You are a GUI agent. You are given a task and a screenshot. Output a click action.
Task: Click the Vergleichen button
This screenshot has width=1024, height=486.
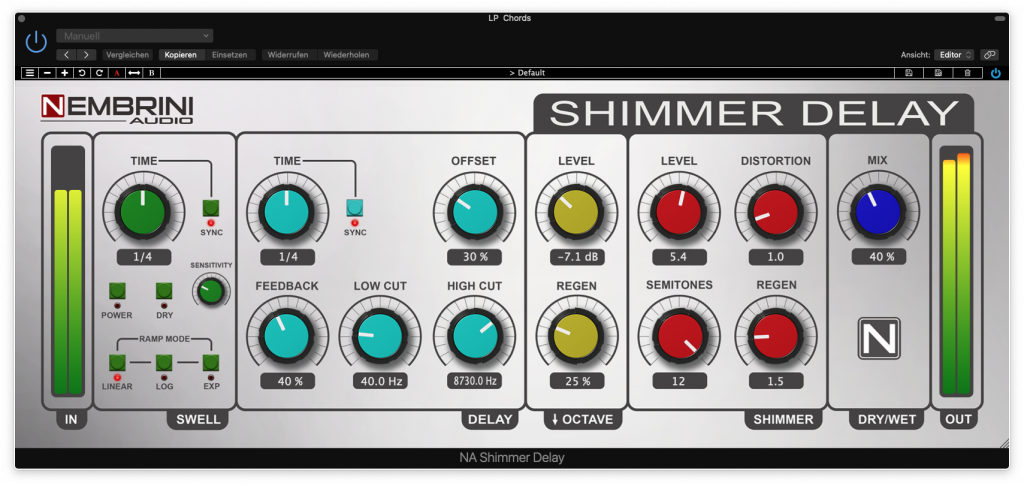click(130, 55)
